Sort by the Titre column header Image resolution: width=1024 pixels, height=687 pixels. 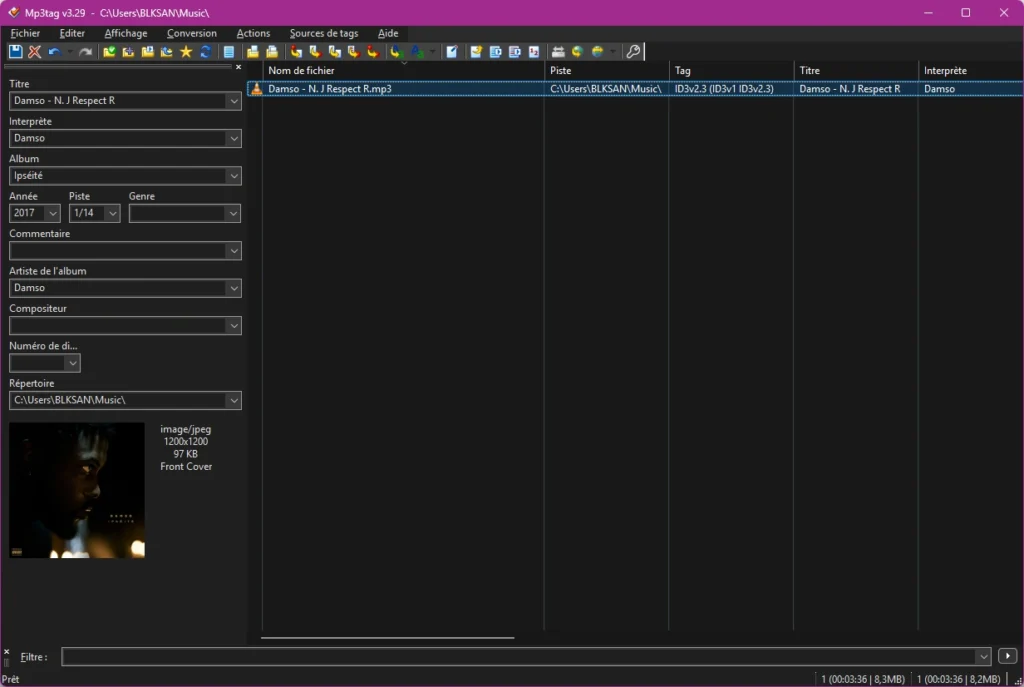pos(856,71)
